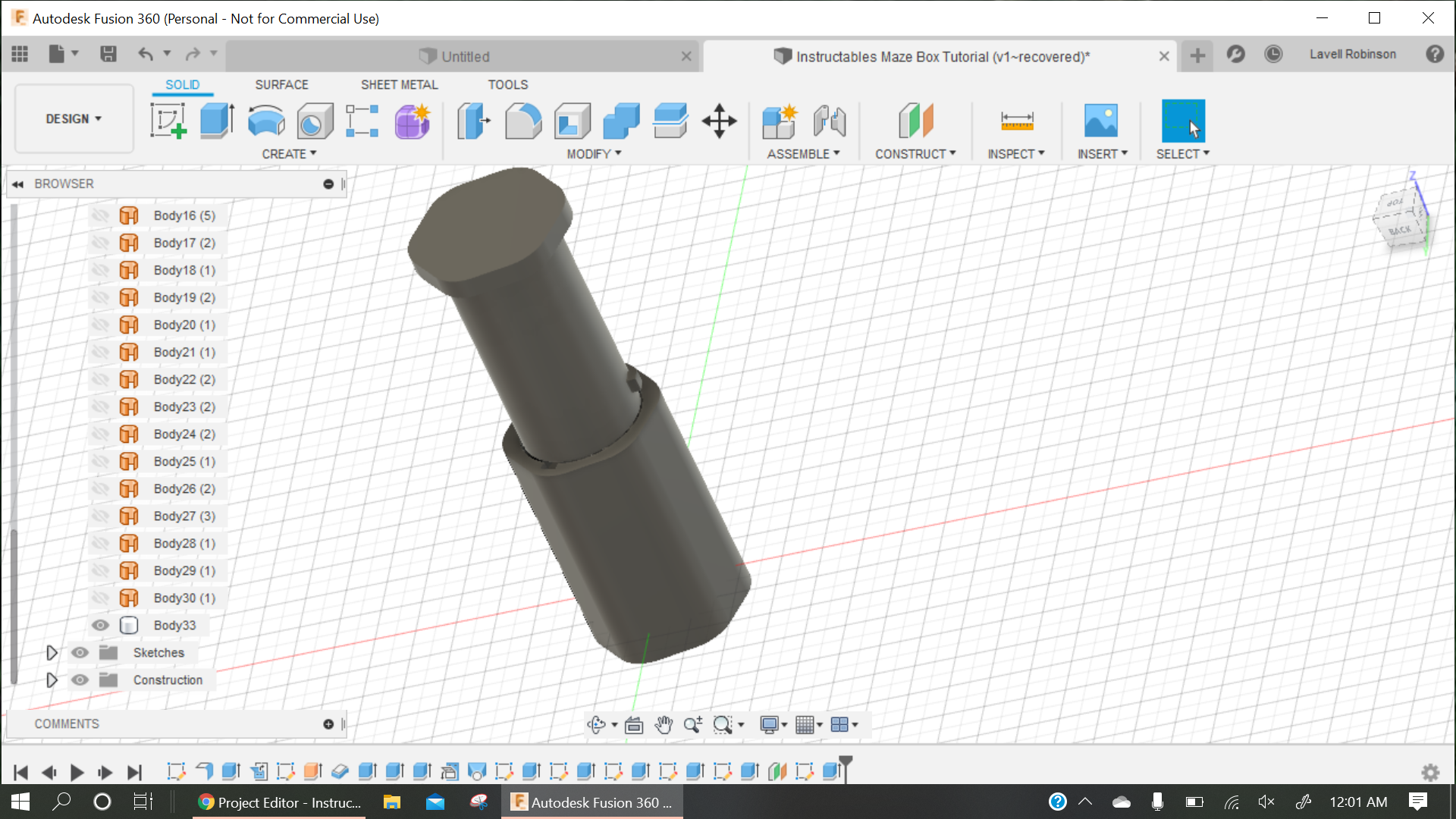Click the Create Form icon
Viewport: 1456px width, 819px height.
pos(413,121)
